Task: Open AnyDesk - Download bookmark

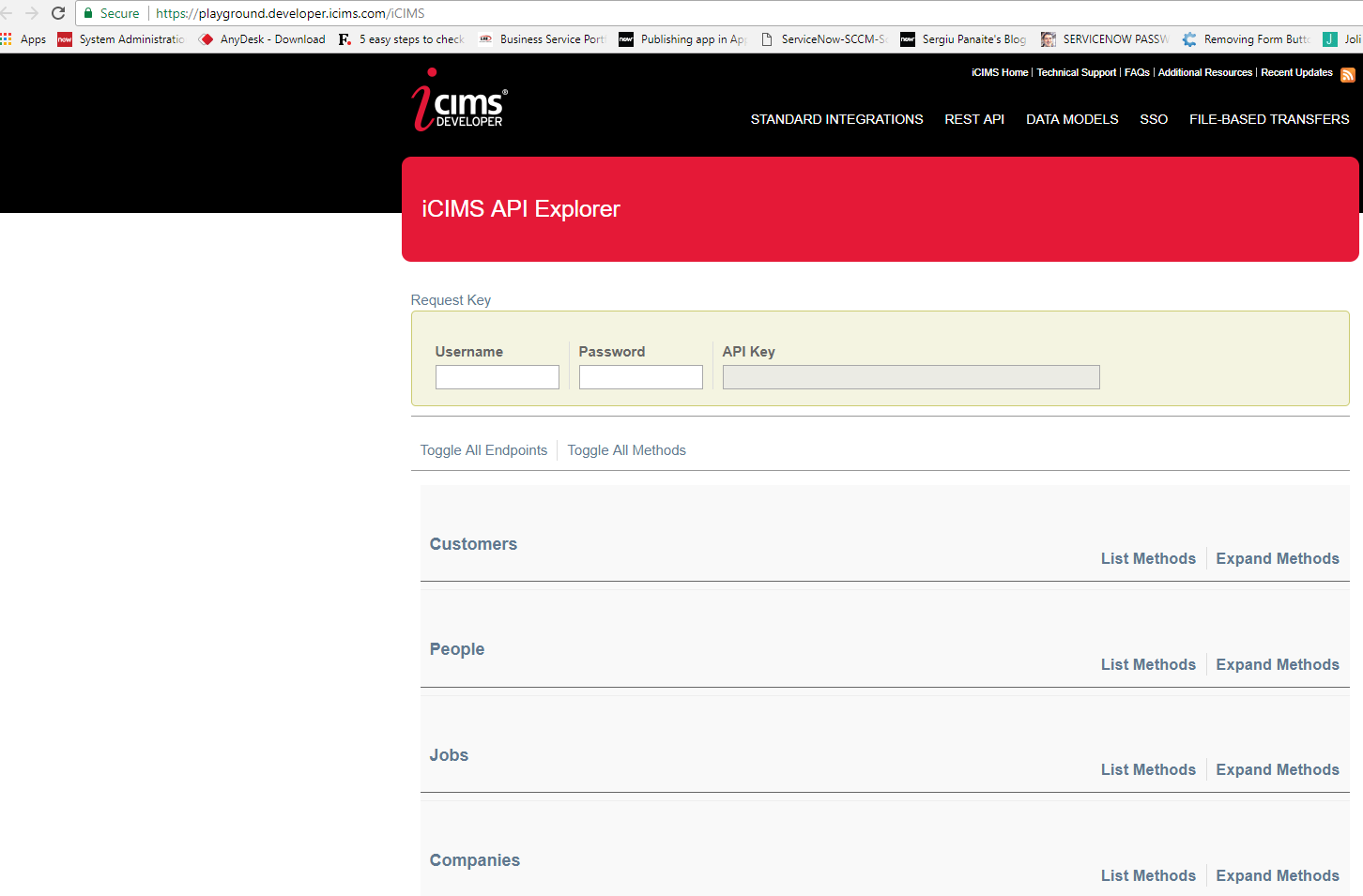Action: click(x=262, y=39)
